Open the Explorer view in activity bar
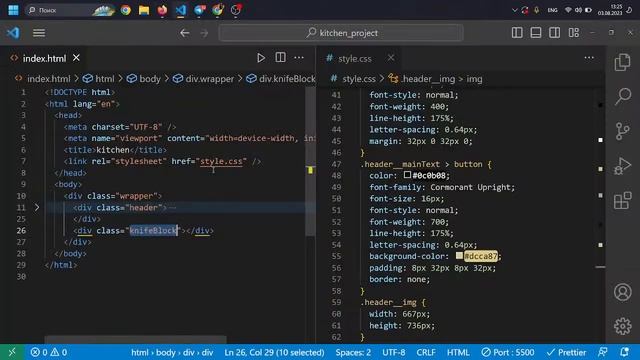This screenshot has height=360, width=640. pos(622,62)
